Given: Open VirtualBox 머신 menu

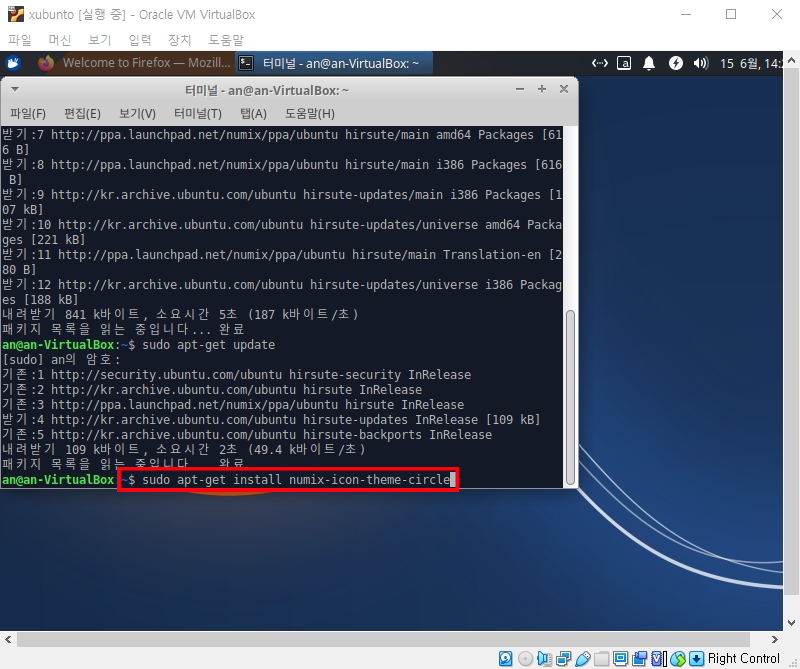Looking at the screenshot, I should tap(60, 40).
